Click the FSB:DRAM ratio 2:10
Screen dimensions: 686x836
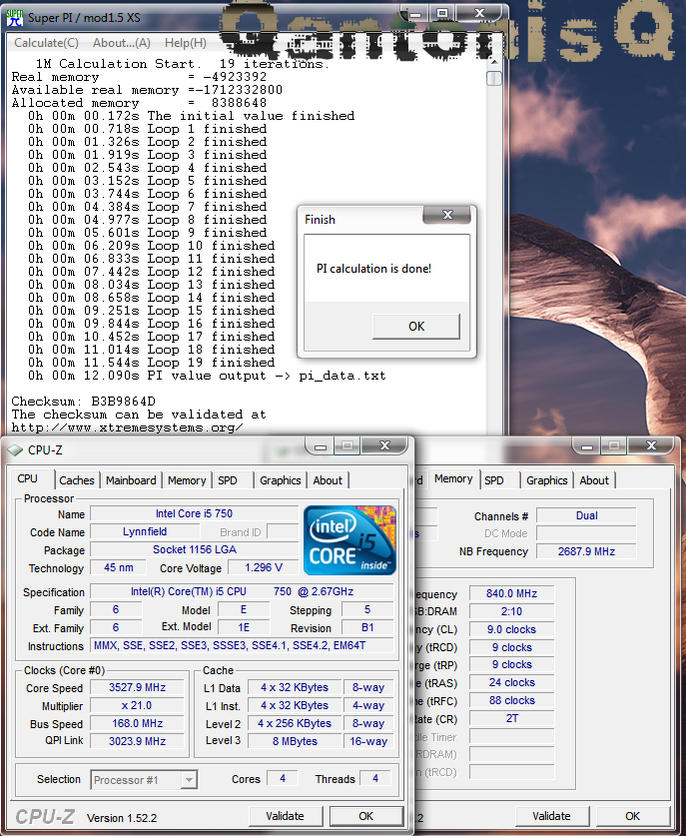[512, 612]
